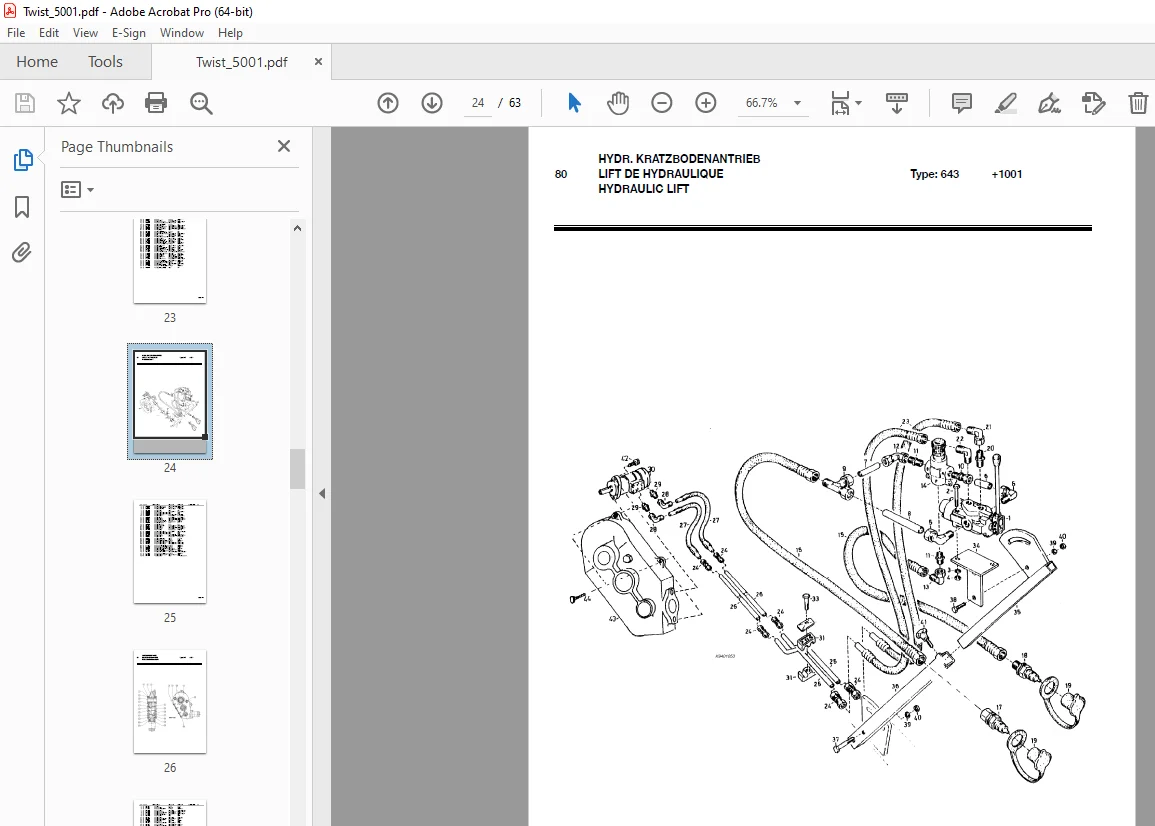This screenshot has width=1155, height=826.
Task: Click the 'LIFT DE HYDRAULIQUE' heading
Action: 661,173
